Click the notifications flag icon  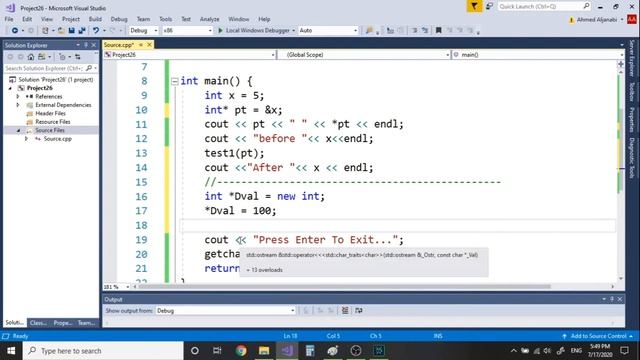[x=474, y=7]
